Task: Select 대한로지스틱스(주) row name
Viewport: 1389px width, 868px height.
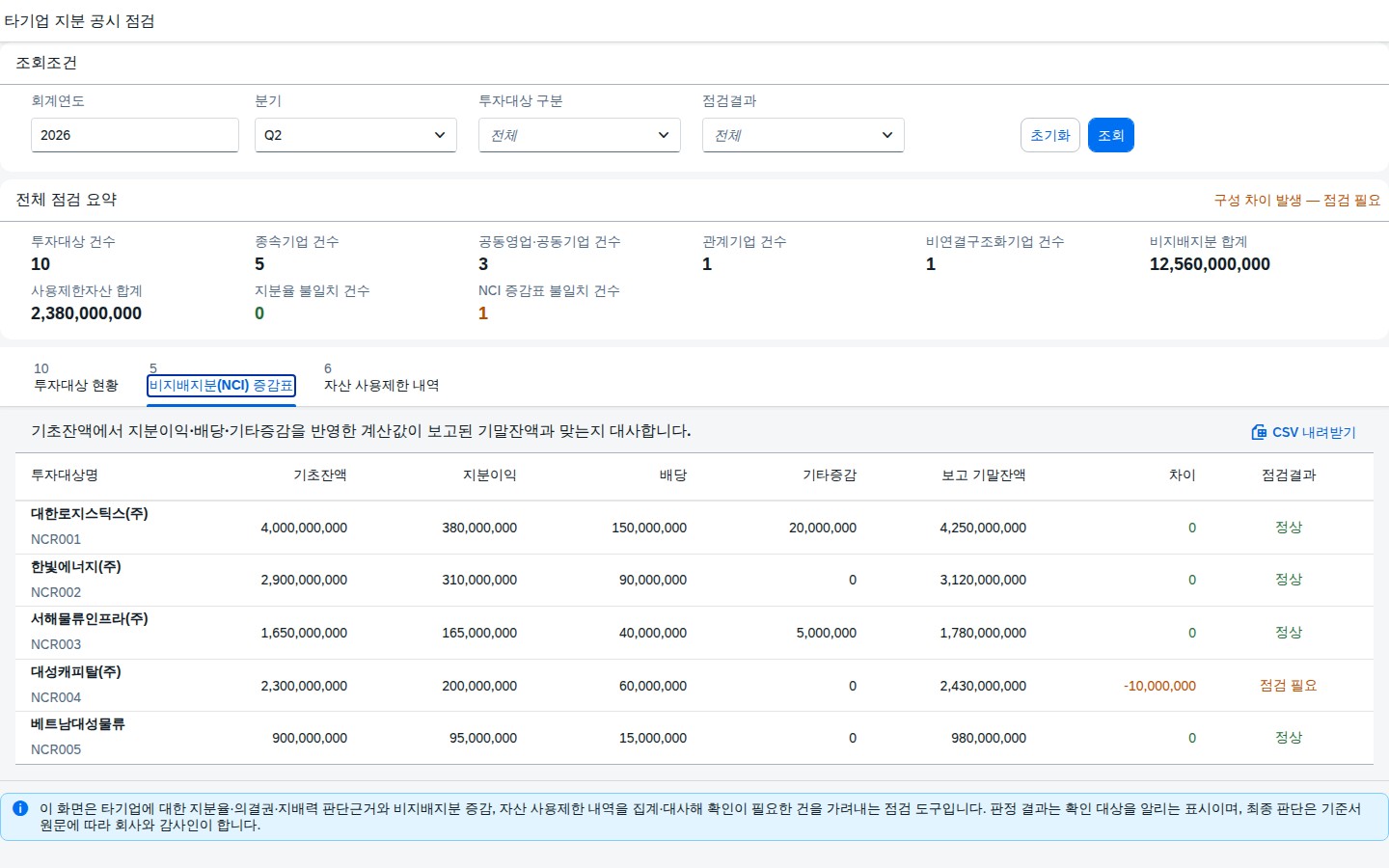Action: click(x=90, y=514)
